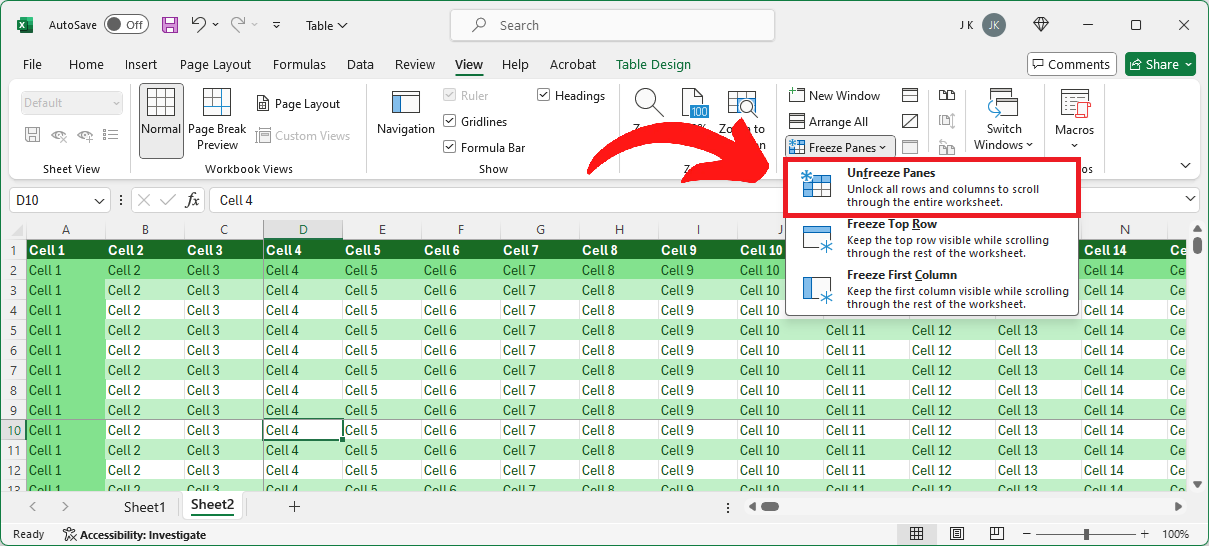
Task: Add a new sheet with plus button
Action: point(294,507)
